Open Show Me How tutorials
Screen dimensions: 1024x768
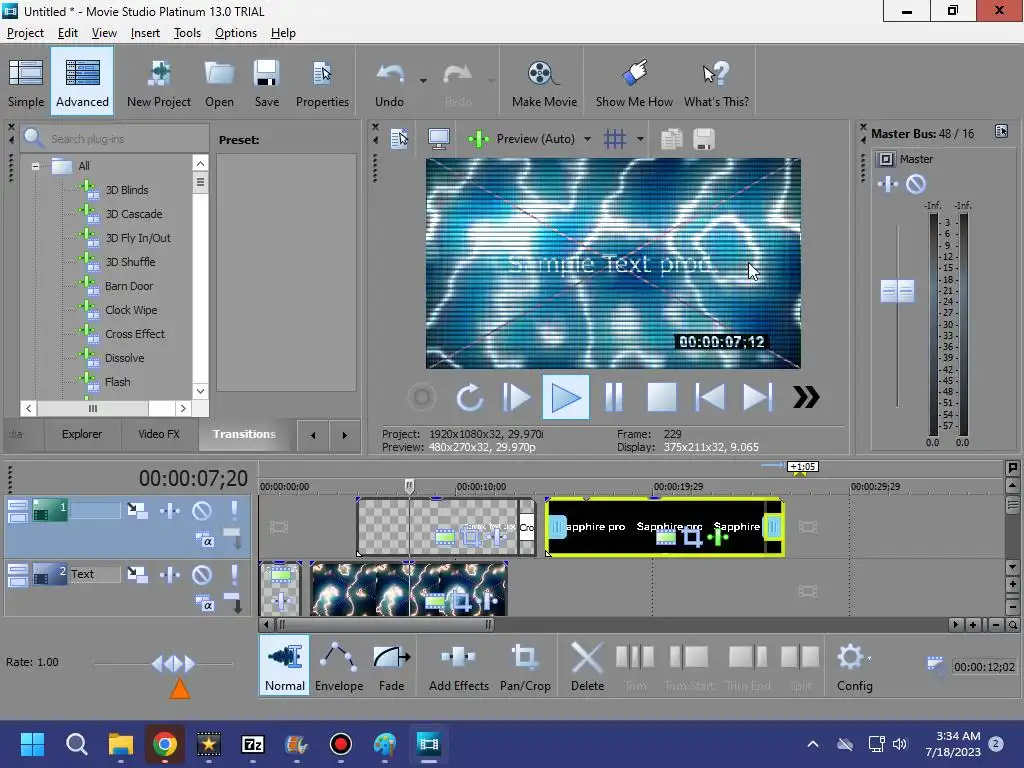pyautogui.click(x=633, y=82)
